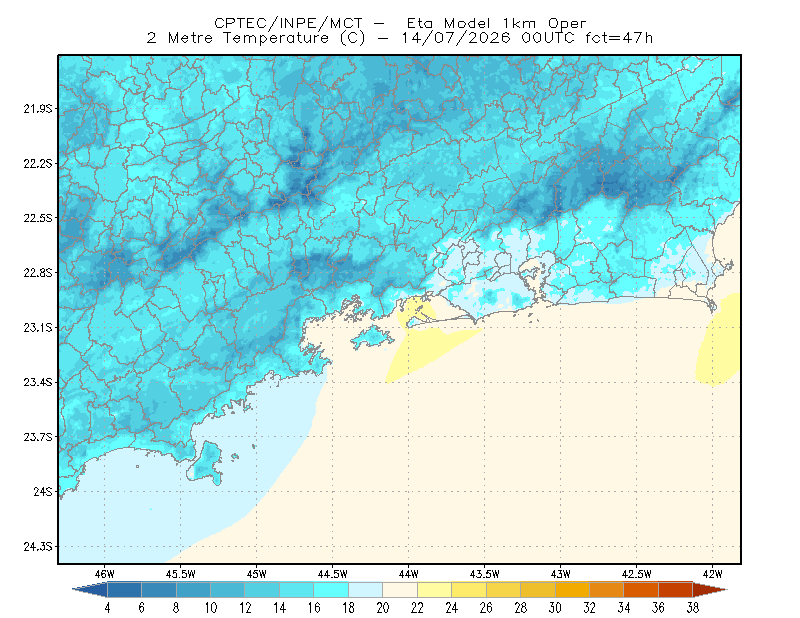Click the 44.5W longitude label
The width and height of the screenshot is (800, 618).
click(333, 574)
